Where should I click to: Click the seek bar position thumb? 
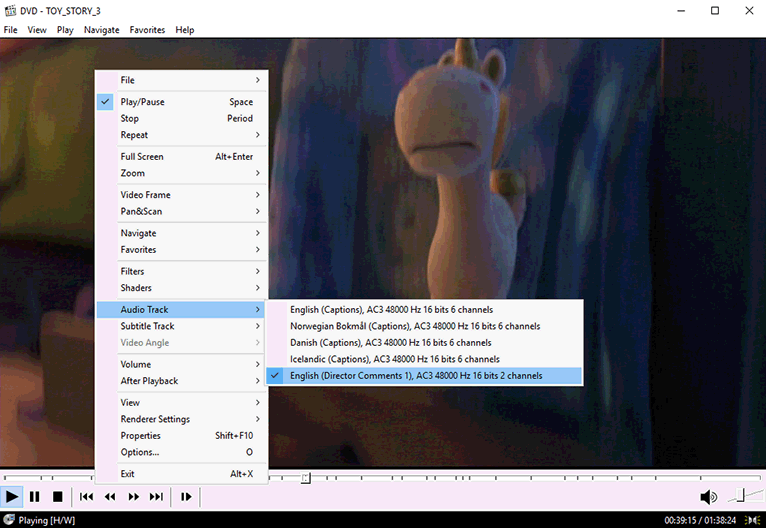click(305, 478)
